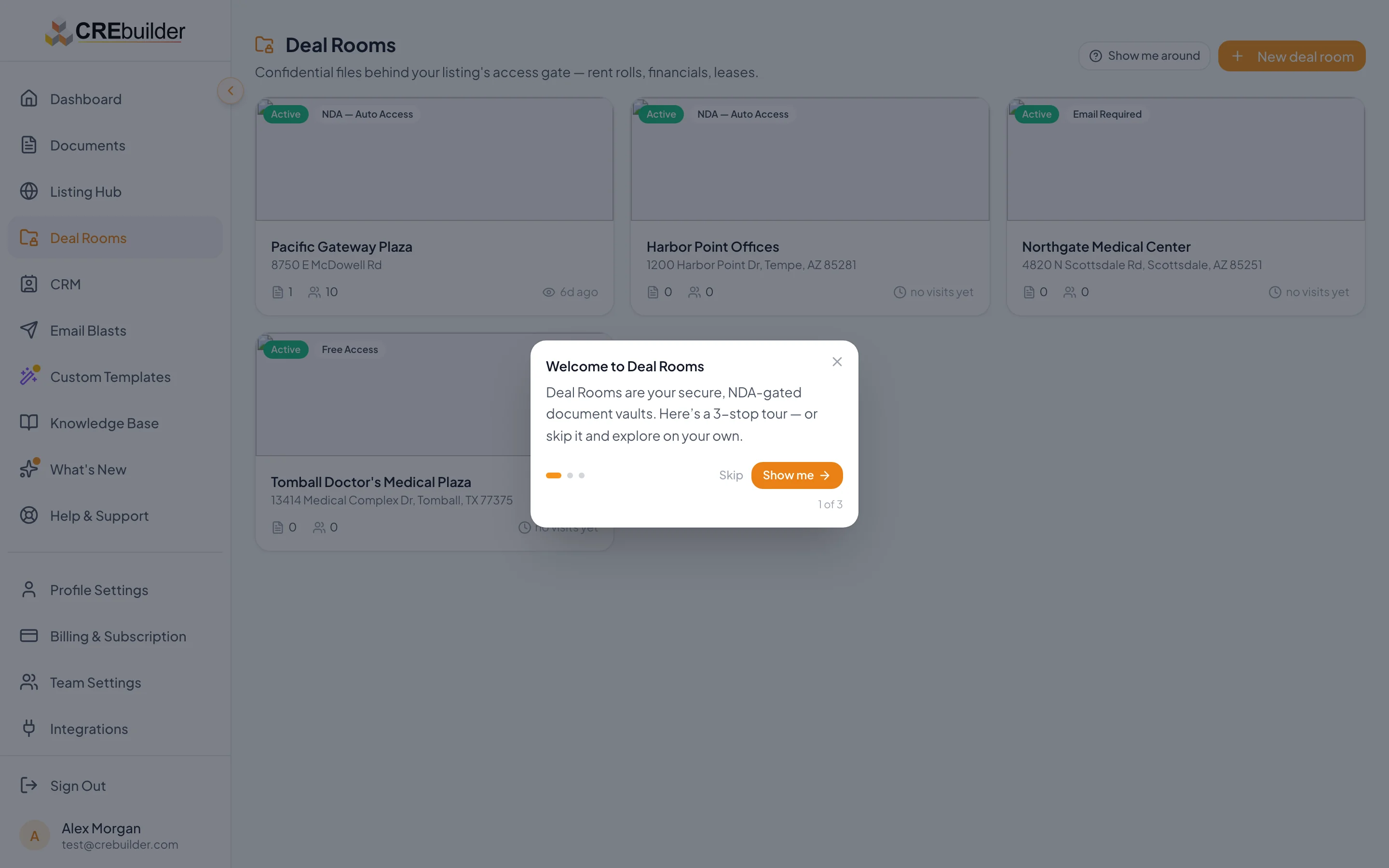Screen dimensions: 1389x868
Task: Collapse the sidebar with the chevron button
Action: 230,91
